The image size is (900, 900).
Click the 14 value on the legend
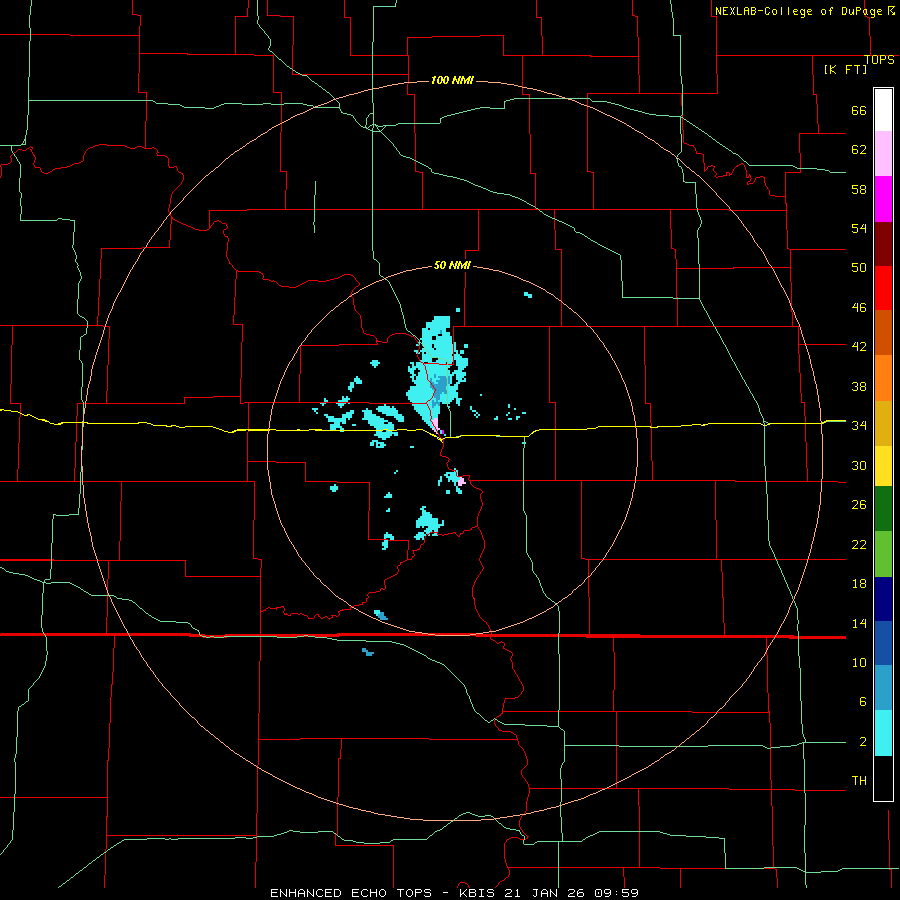(x=859, y=623)
